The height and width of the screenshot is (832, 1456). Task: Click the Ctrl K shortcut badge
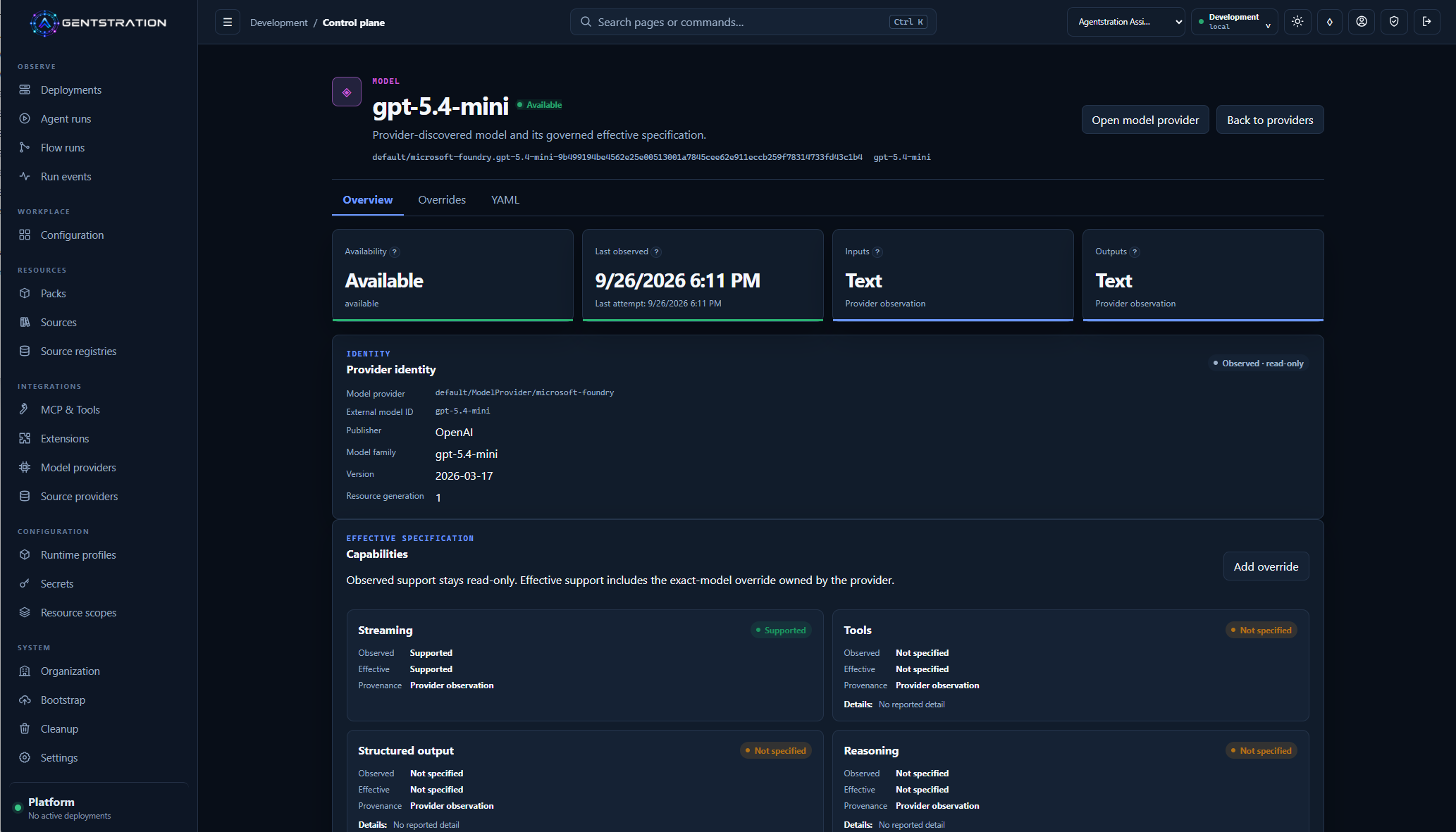click(x=908, y=22)
